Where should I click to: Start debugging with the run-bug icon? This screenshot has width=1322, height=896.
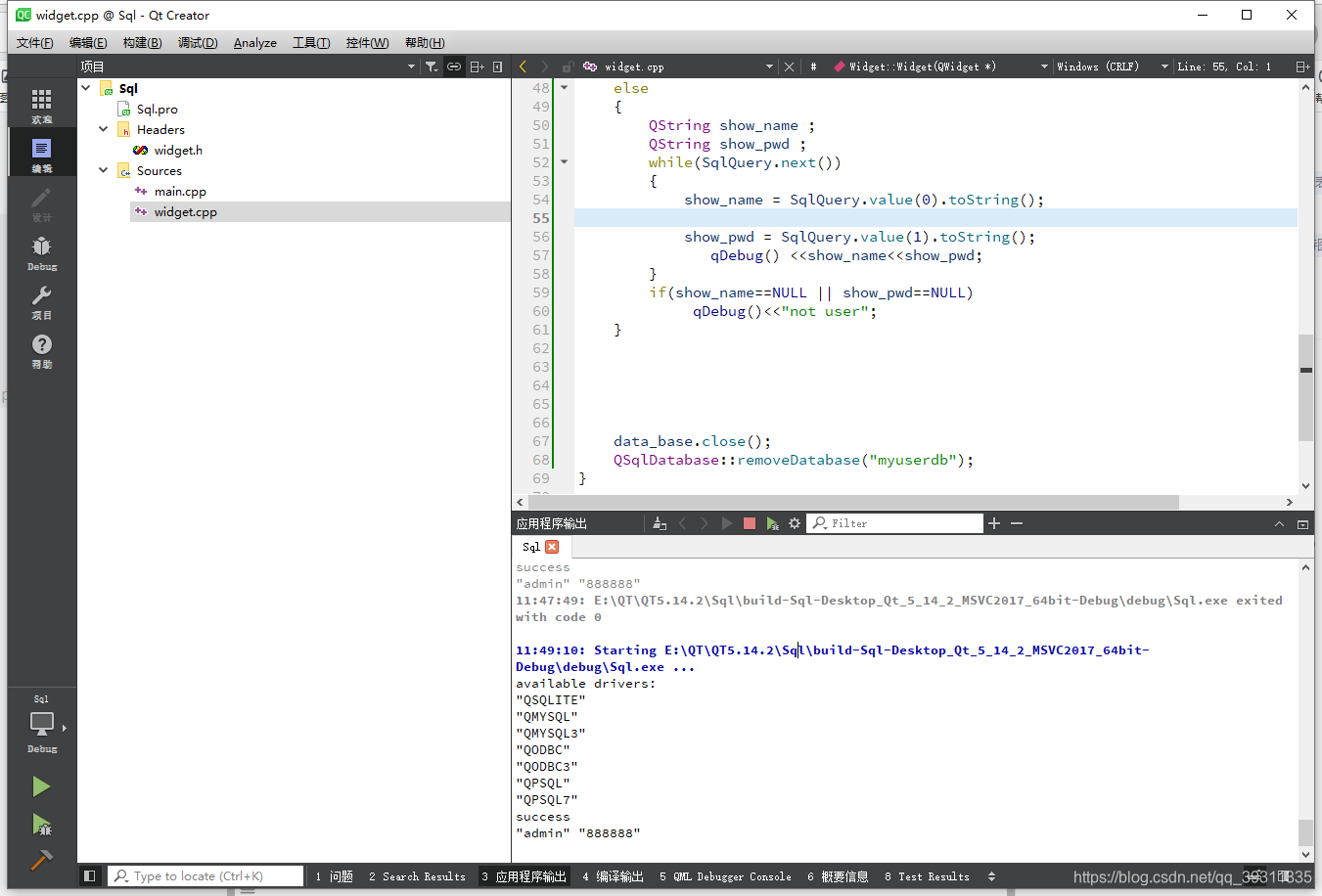(x=41, y=824)
